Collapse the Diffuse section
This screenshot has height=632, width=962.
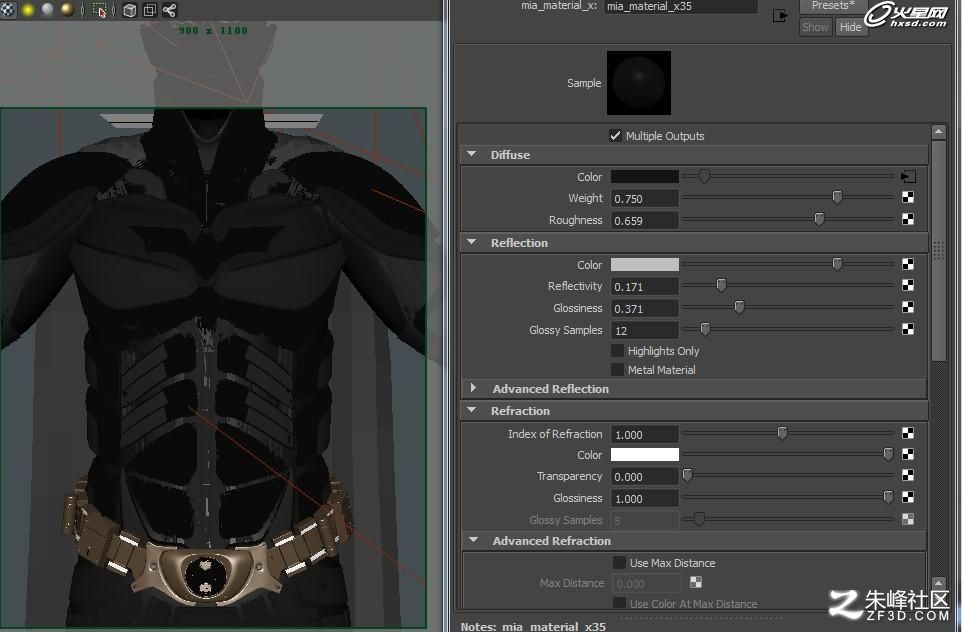pyautogui.click(x=472, y=154)
